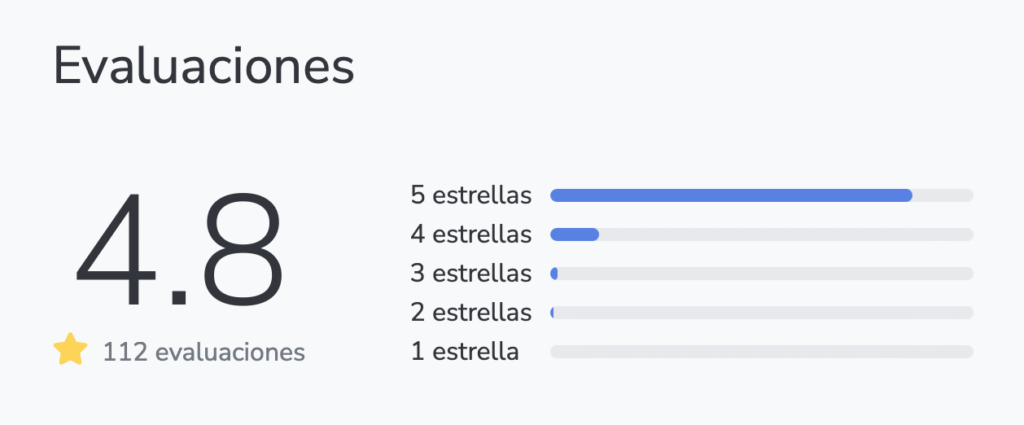Viewport: 1024px width, 425px height.
Task: Select the 5 estrellas label
Action: (x=471, y=195)
